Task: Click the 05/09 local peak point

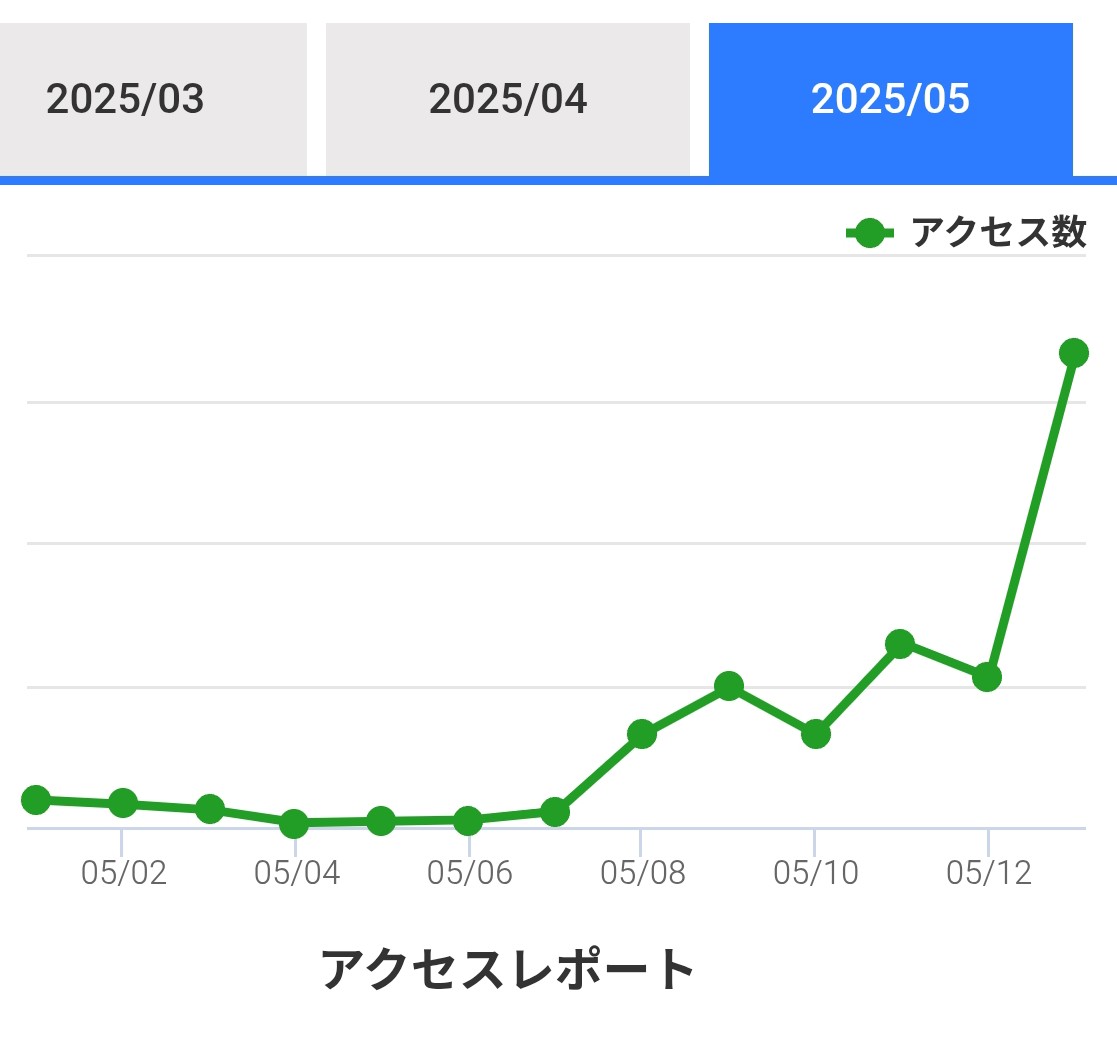Action: [x=729, y=686]
